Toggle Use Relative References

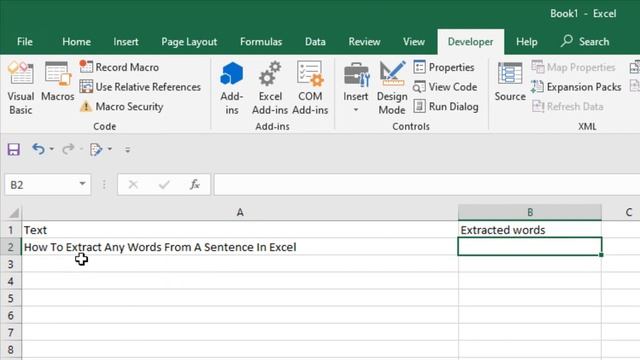(140, 87)
